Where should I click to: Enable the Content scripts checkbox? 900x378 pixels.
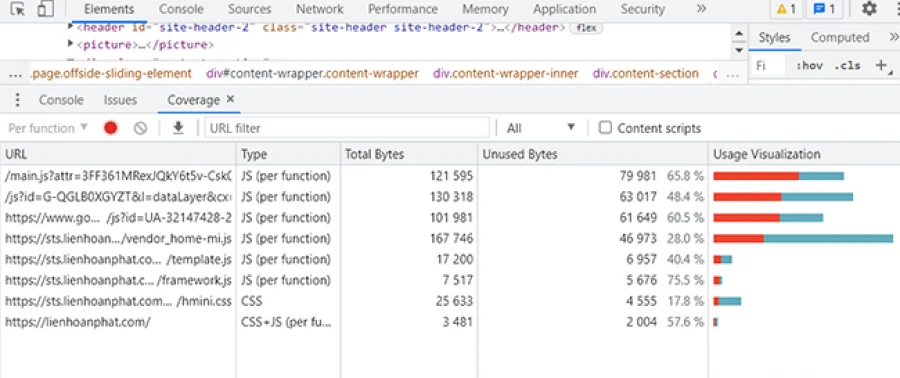coord(605,127)
